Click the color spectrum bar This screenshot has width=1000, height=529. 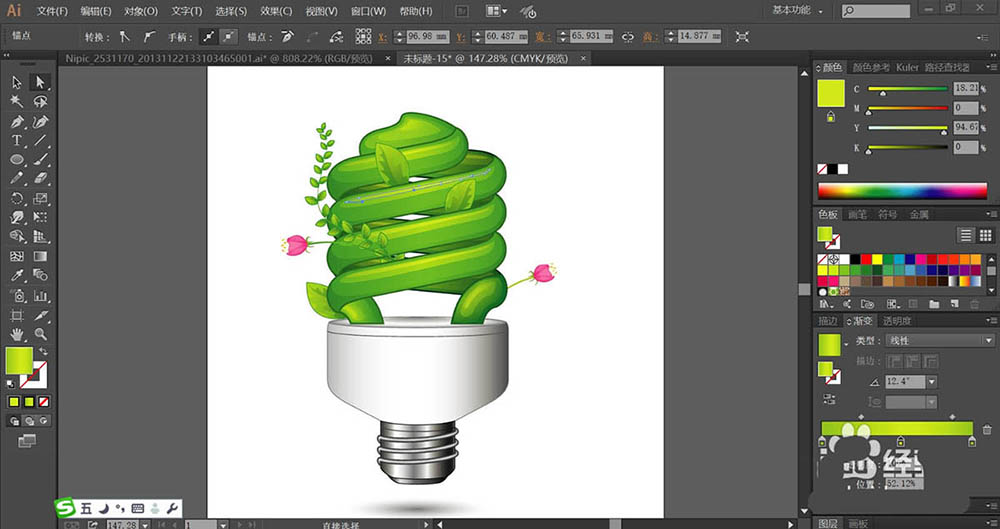pos(902,191)
